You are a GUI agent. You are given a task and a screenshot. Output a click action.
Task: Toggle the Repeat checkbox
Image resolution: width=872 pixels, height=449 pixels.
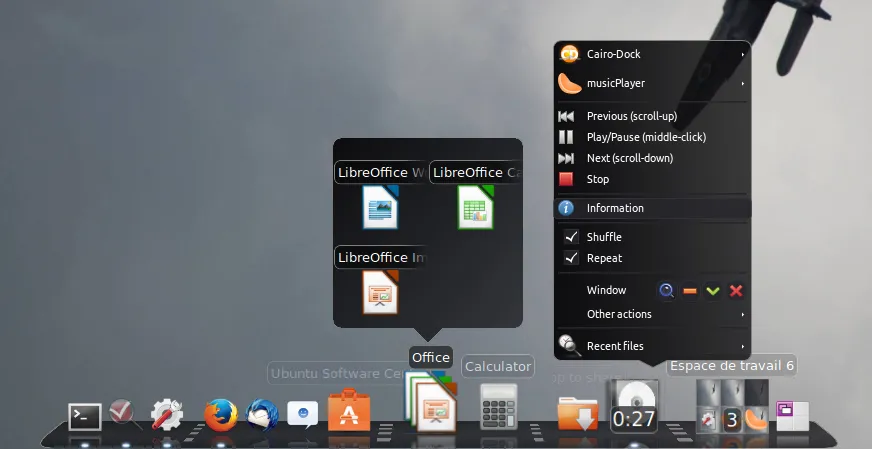571,258
